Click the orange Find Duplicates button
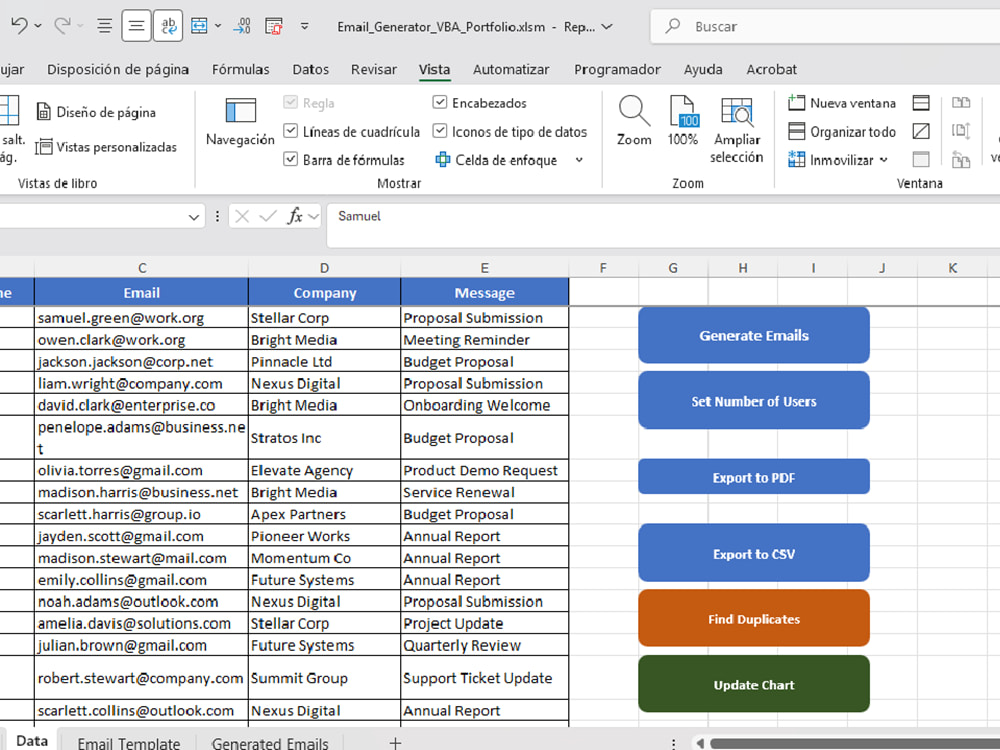Screen dimensions: 1000x750 (754, 619)
